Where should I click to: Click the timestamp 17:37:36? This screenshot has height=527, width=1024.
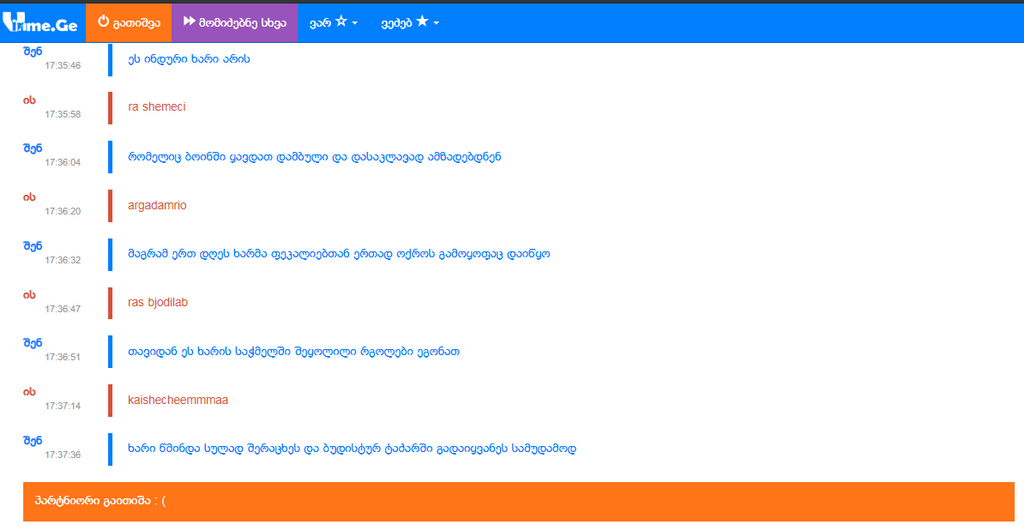pos(63,455)
